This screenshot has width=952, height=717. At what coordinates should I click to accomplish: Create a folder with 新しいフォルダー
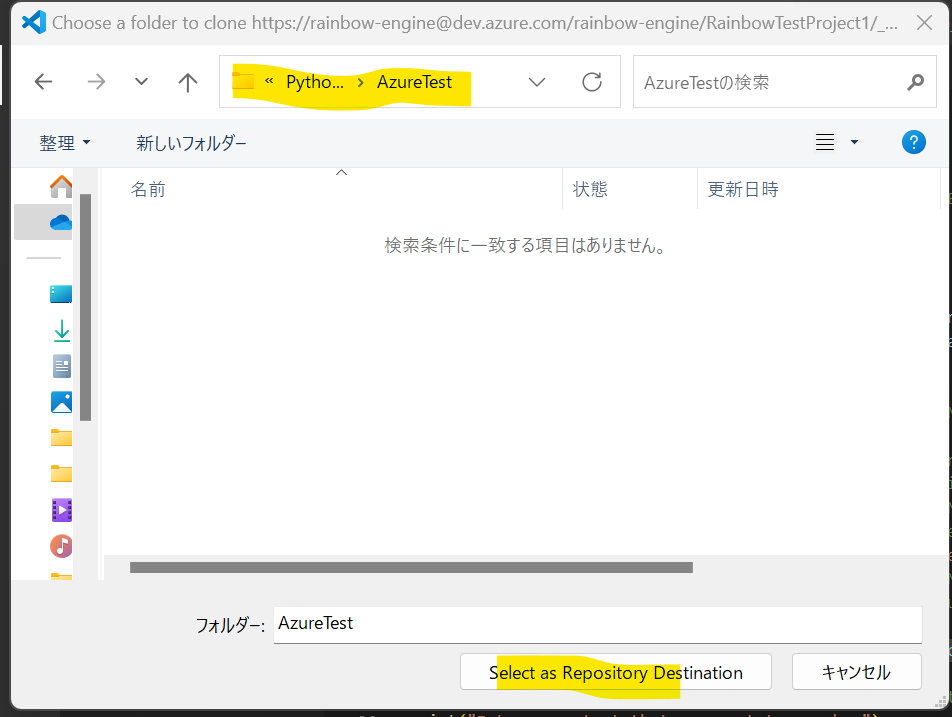[191, 143]
